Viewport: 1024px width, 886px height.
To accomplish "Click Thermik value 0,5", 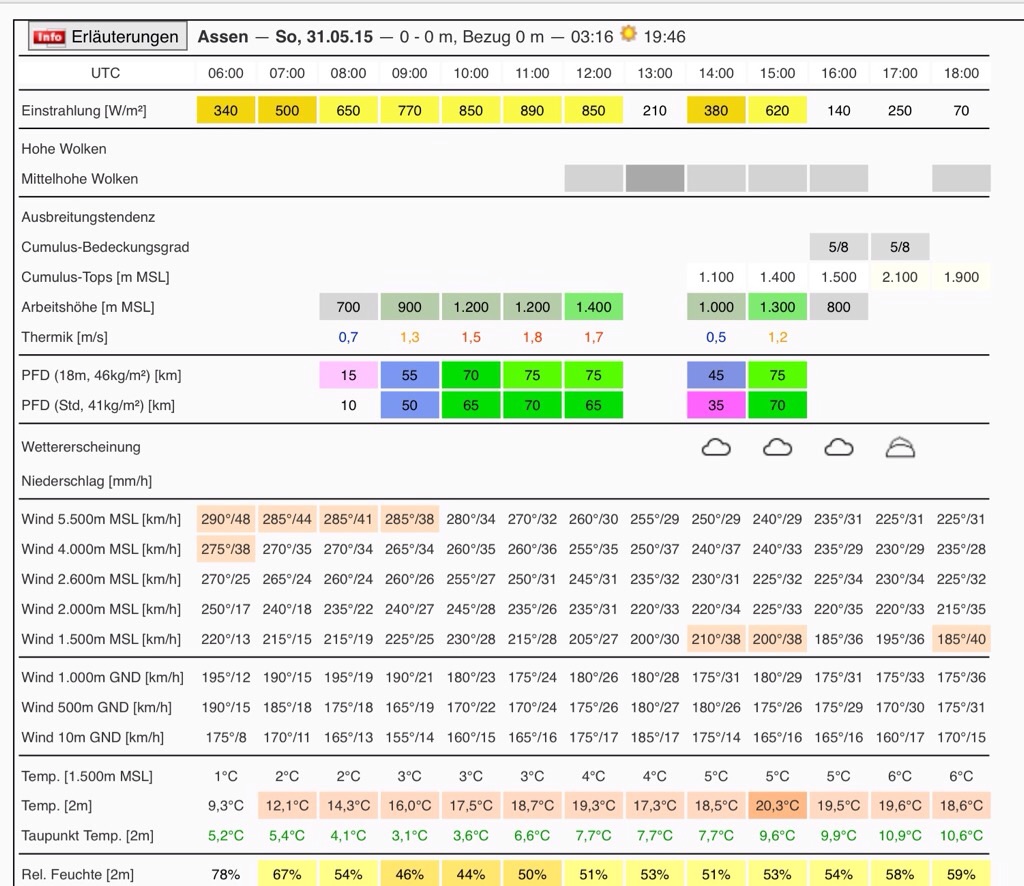I will coord(716,337).
